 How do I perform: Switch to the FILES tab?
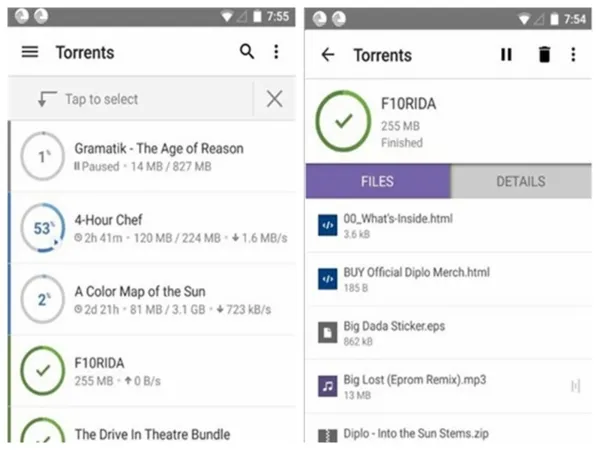[378, 181]
